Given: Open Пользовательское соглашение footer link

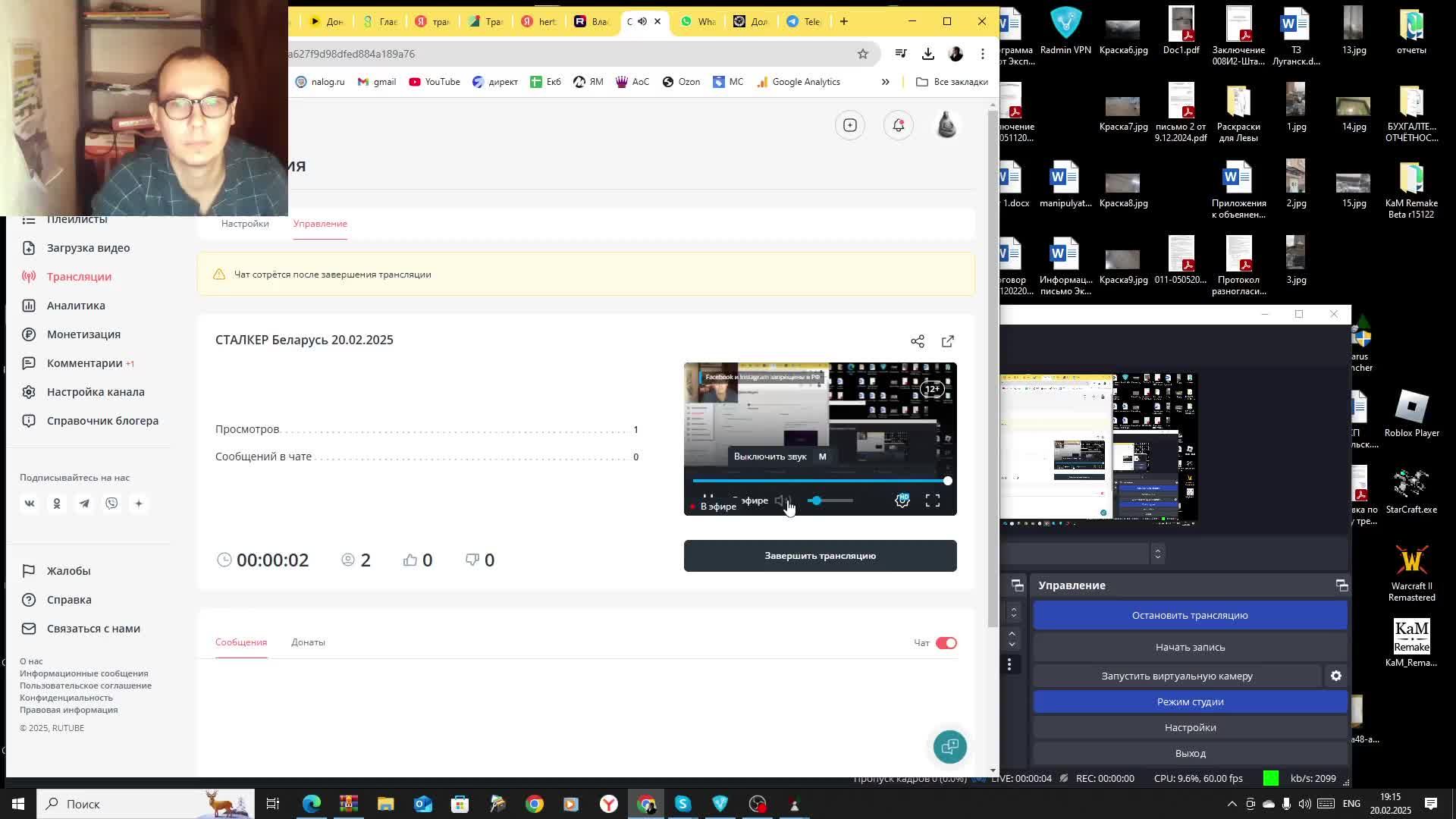Looking at the screenshot, I should point(86,686).
